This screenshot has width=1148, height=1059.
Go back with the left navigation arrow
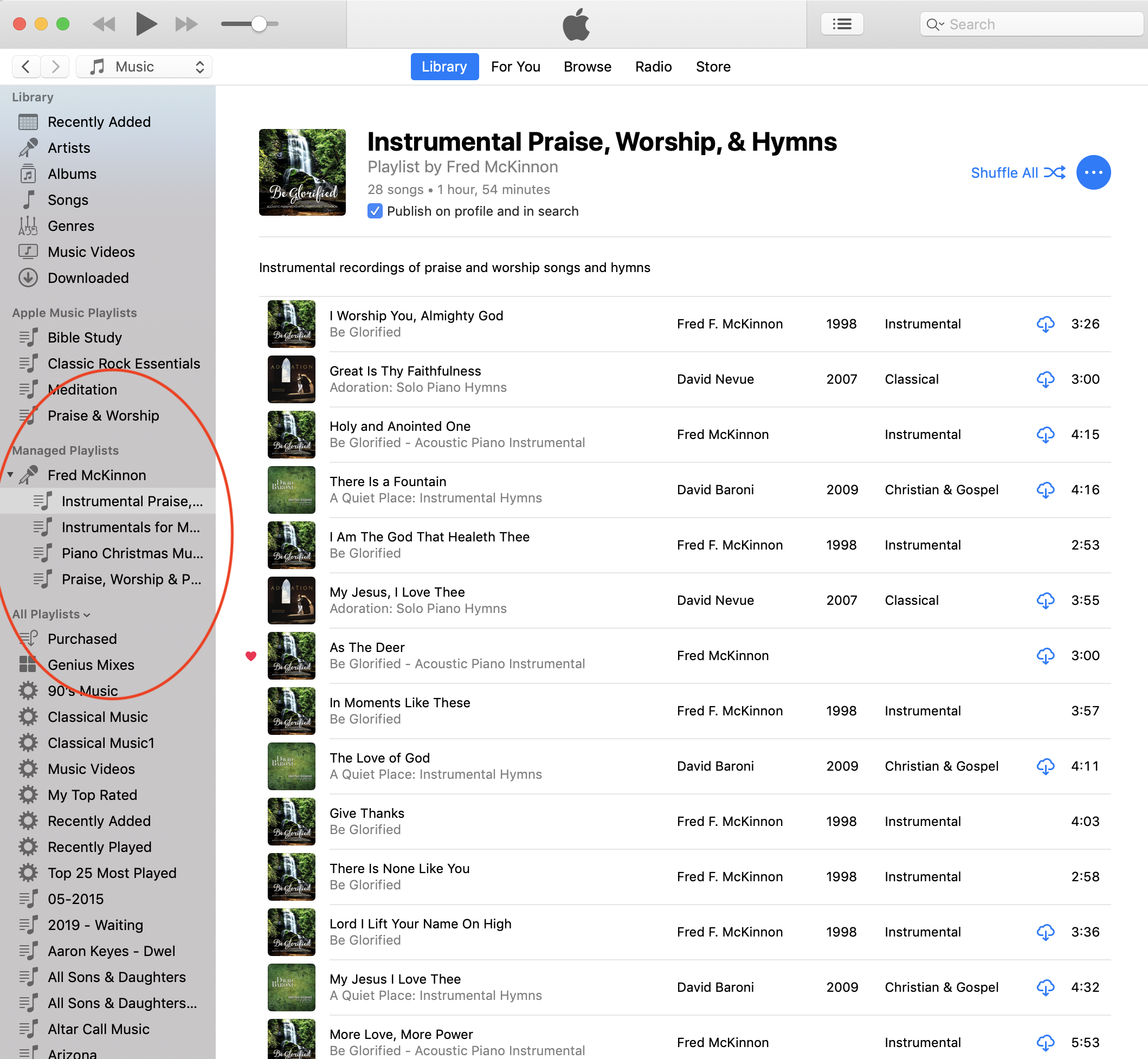(26, 67)
